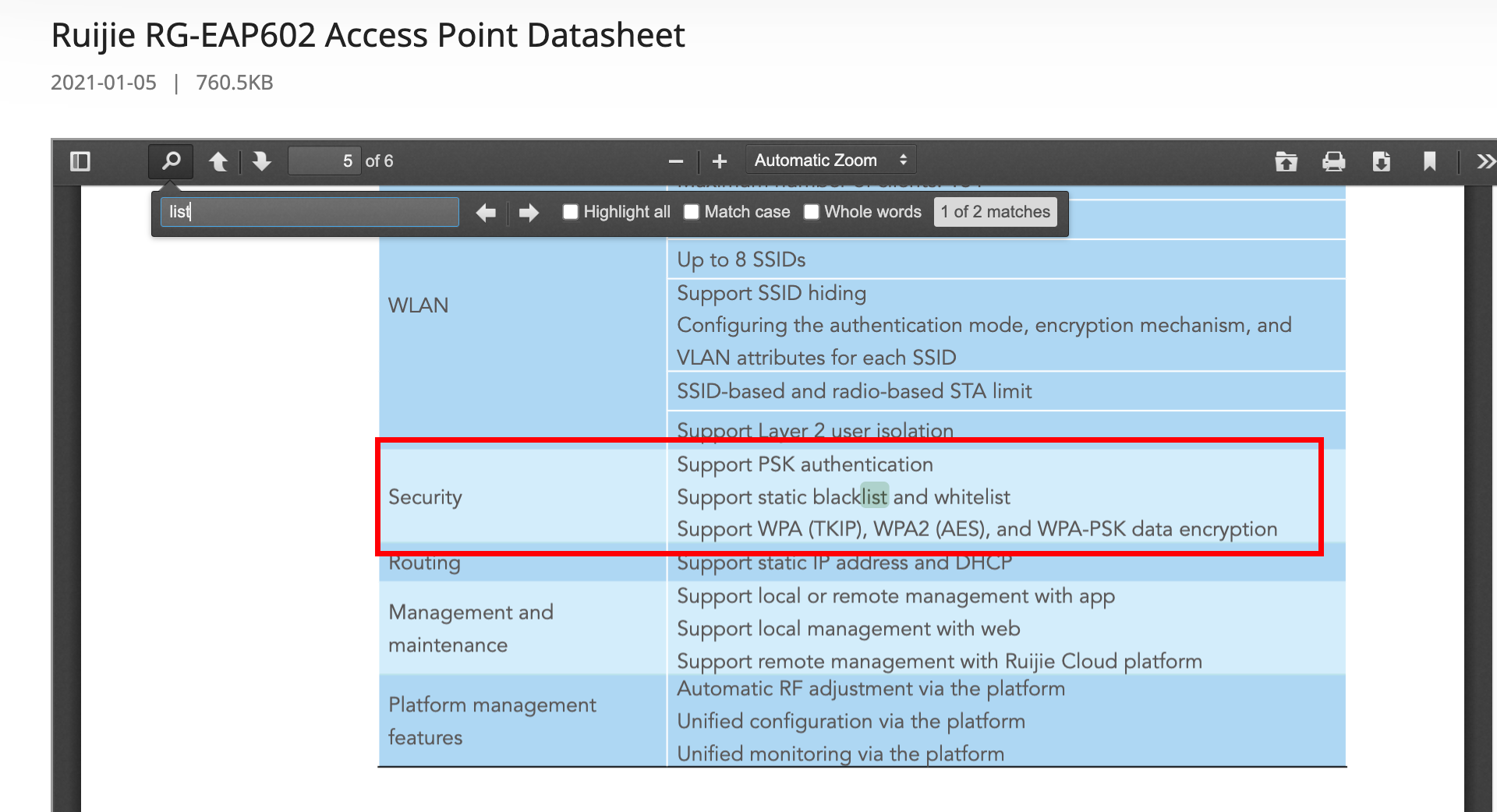Image resolution: width=1497 pixels, height=812 pixels.
Task: Open the tools menu chevrons
Action: [x=1485, y=161]
